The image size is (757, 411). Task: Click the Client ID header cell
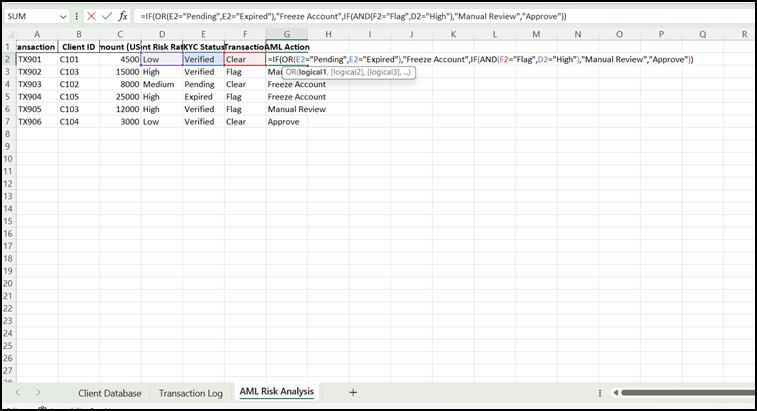(x=79, y=47)
